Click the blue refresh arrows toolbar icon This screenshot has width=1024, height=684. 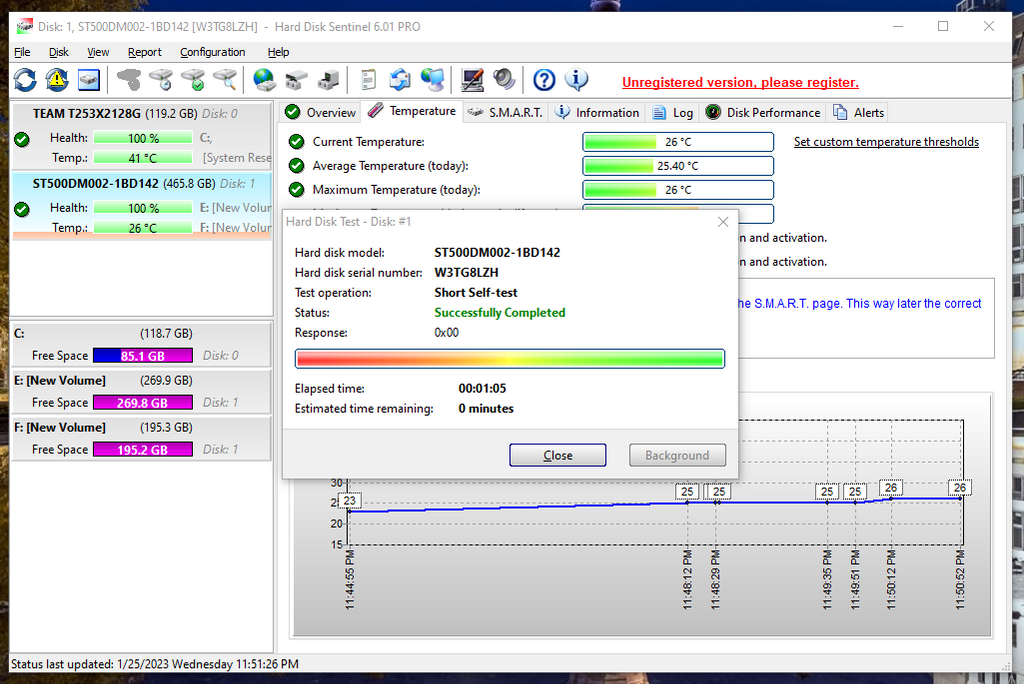[25, 80]
